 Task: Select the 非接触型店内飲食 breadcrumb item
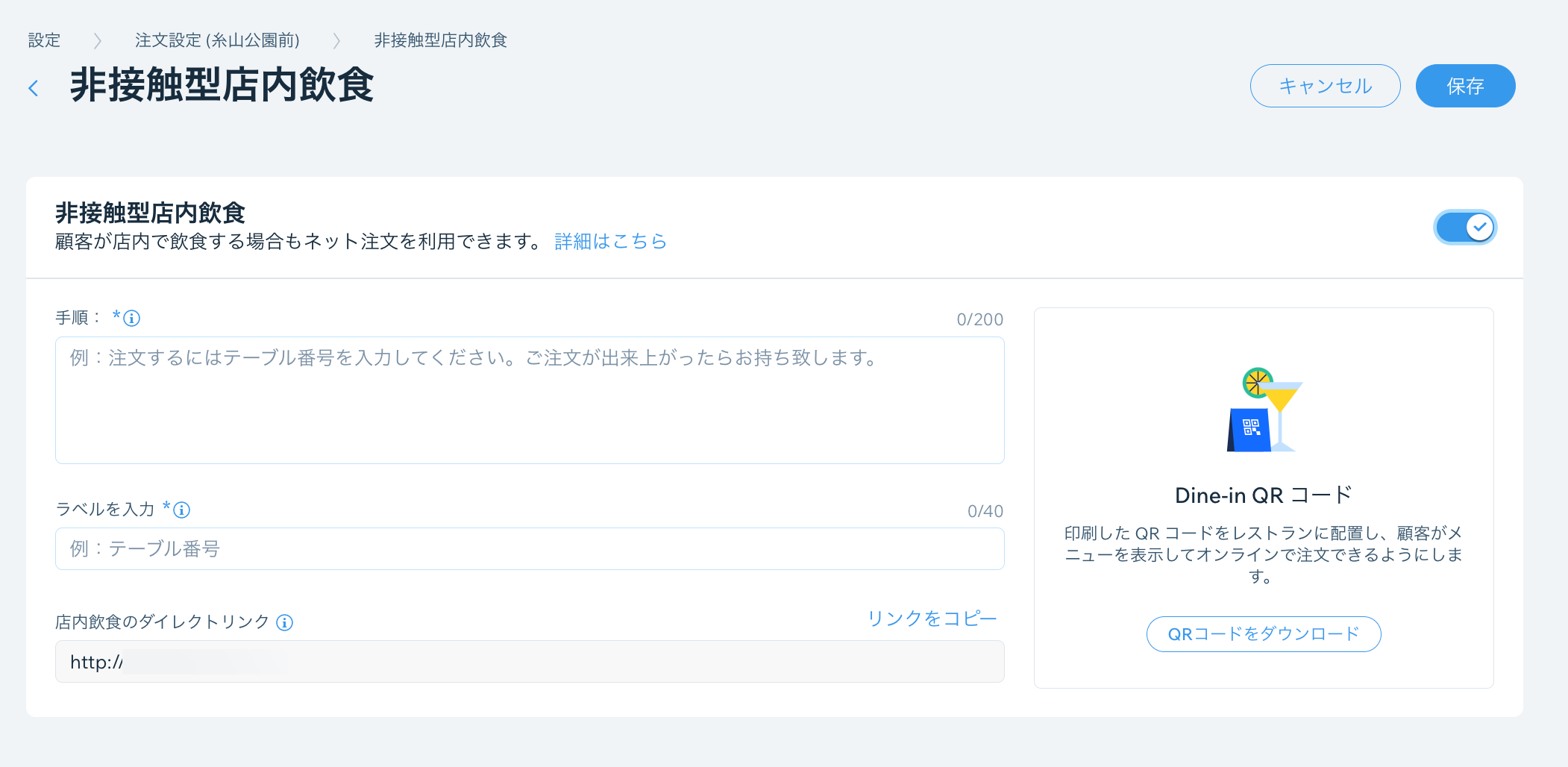coord(440,40)
